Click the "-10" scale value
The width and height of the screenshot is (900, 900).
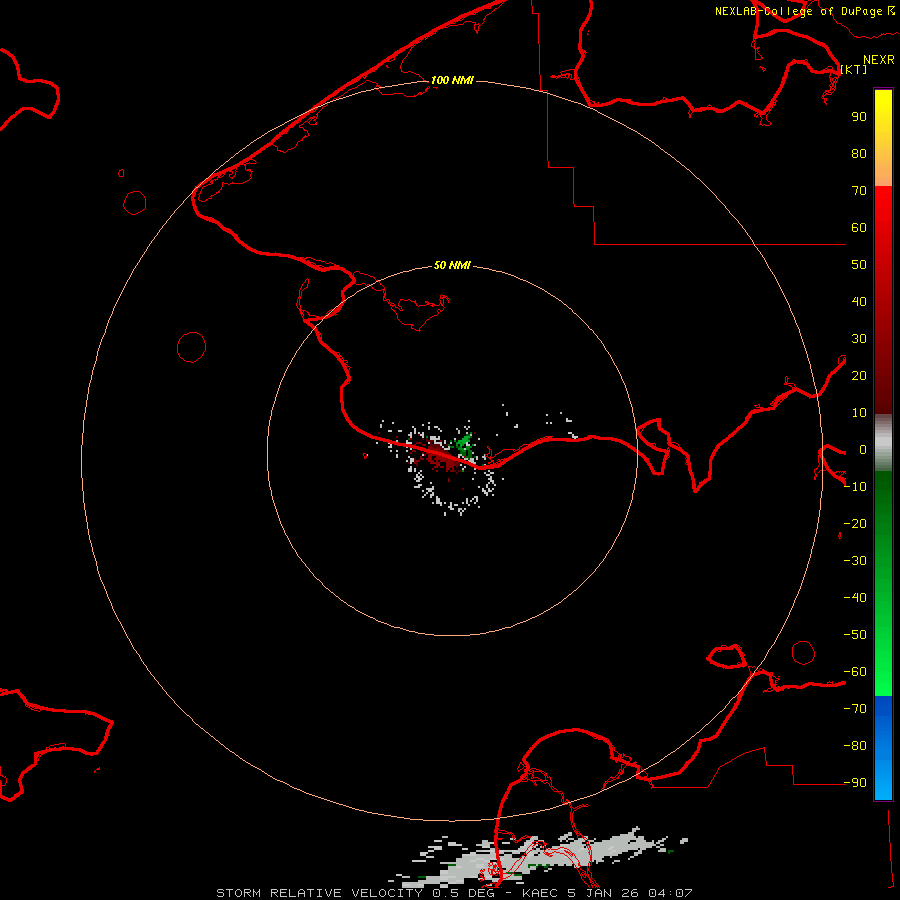(x=855, y=487)
